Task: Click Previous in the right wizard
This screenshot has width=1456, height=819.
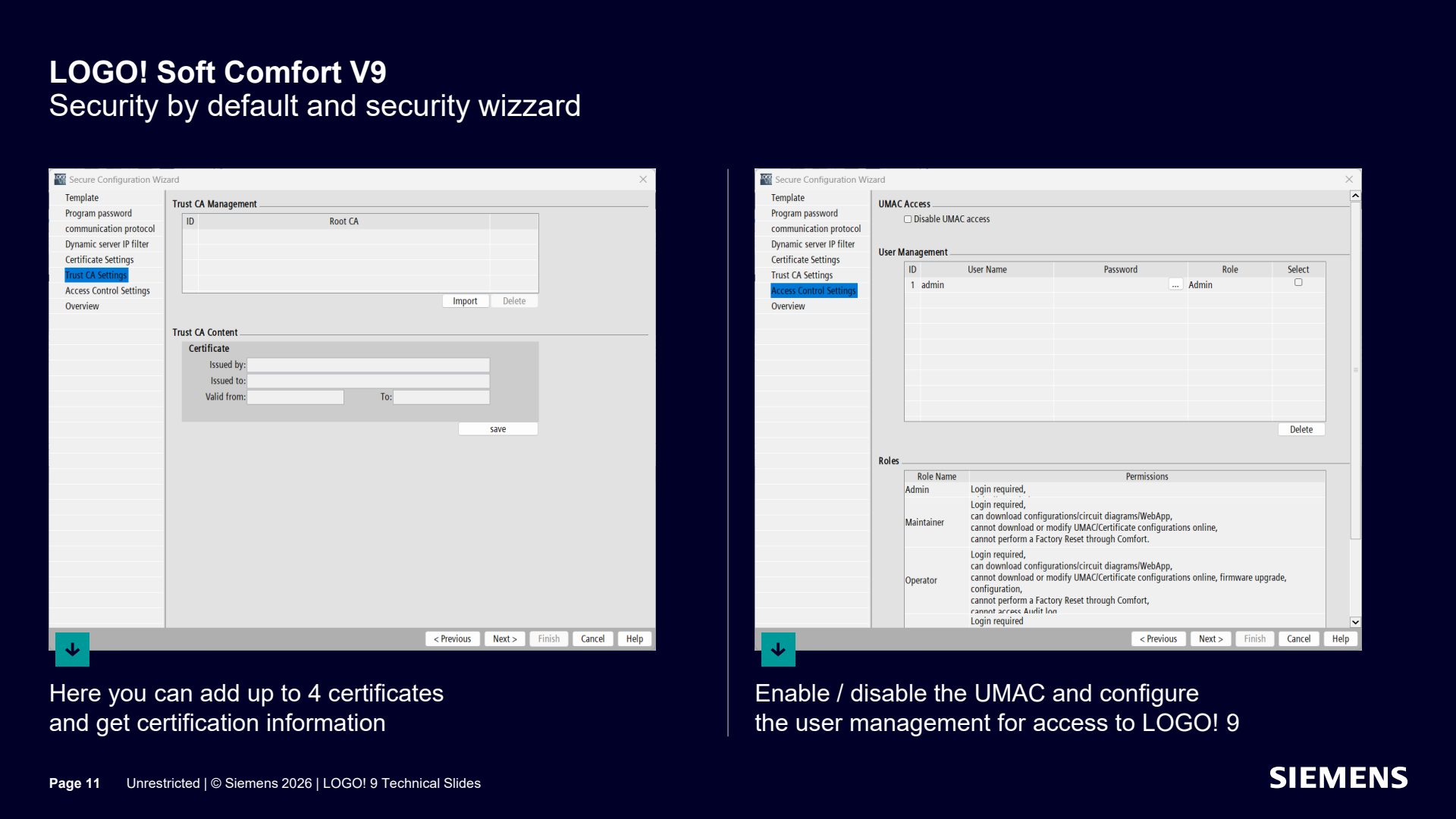Action: click(1159, 639)
